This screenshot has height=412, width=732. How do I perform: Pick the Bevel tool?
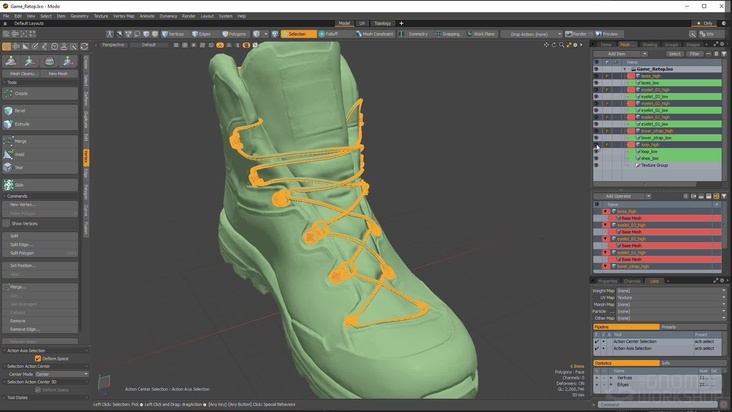(40, 111)
